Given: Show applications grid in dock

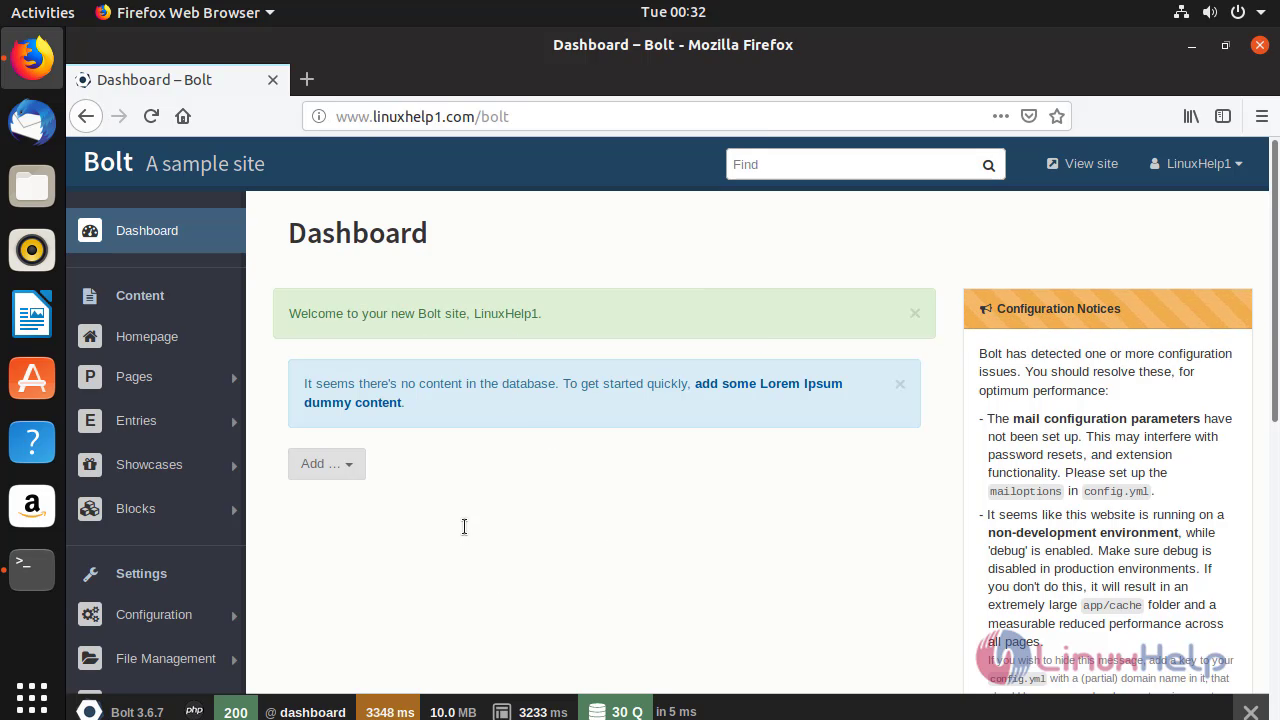Looking at the screenshot, I should pos(32,697).
